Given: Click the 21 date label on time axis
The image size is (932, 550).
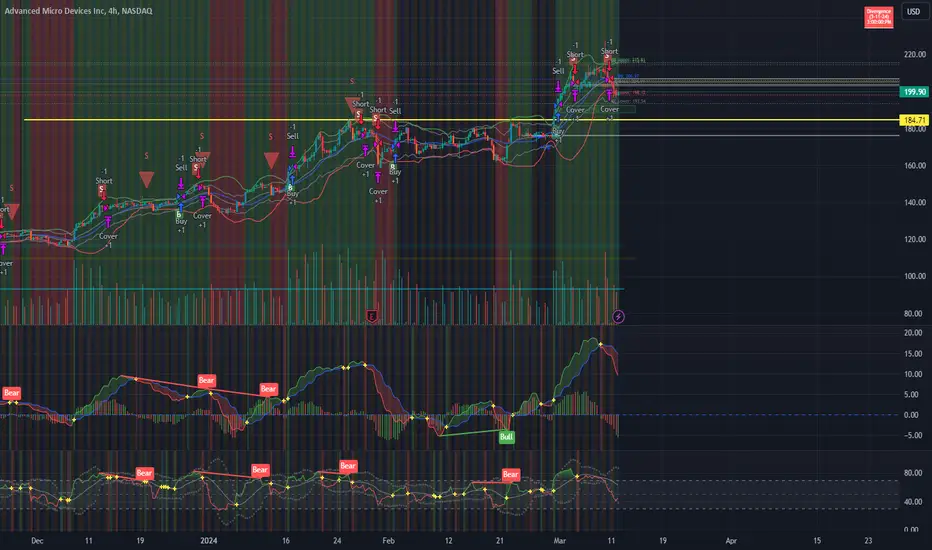Looking at the screenshot, I should (x=500, y=540).
